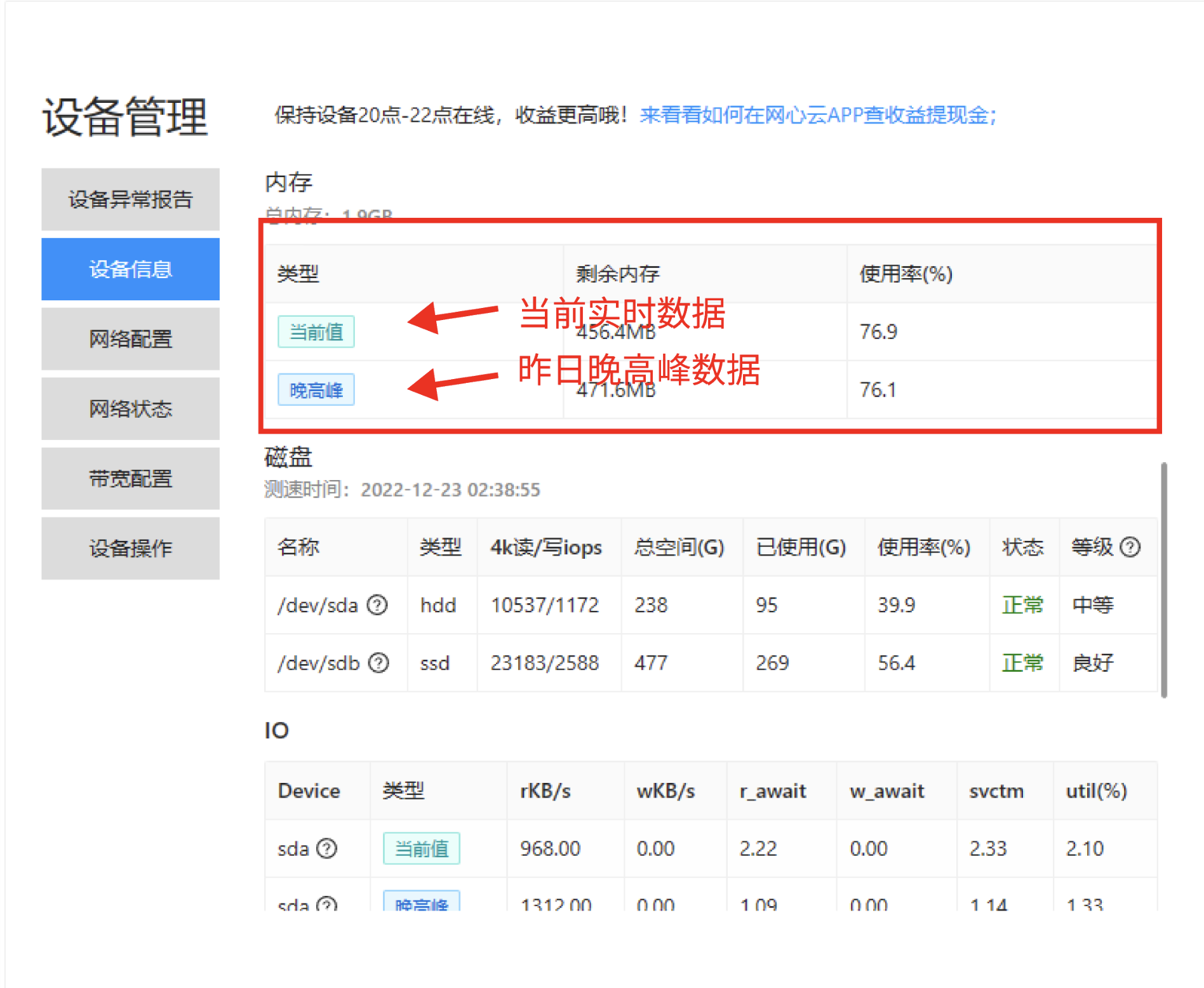Image resolution: width=1204 pixels, height=988 pixels.
Task: Click the 正常 status for /dev/sdb
Action: 1023,663
